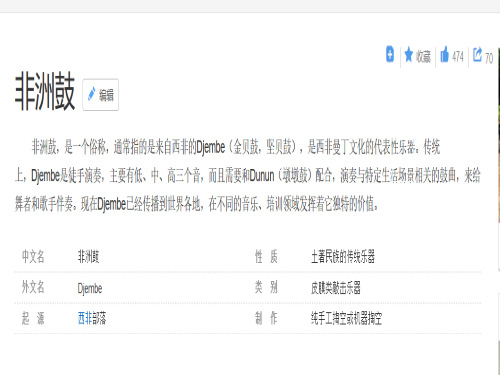Click the 70 share count
This screenshot has height=375, width=500.
(x=489, y=58)
